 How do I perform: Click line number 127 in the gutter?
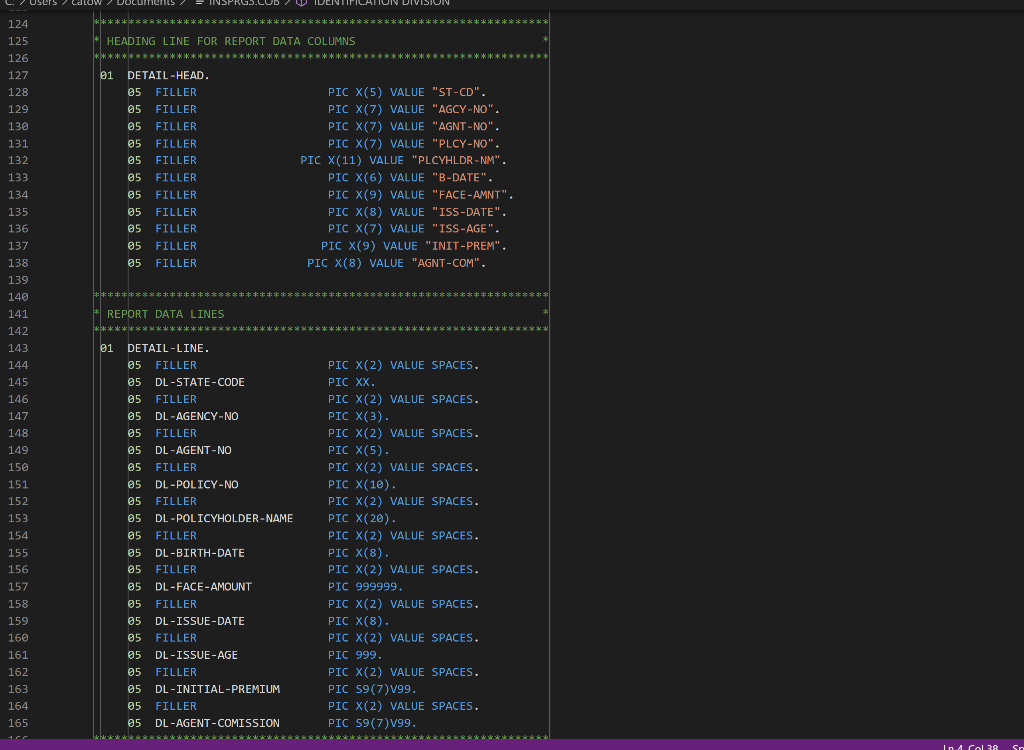coord(18,75)
